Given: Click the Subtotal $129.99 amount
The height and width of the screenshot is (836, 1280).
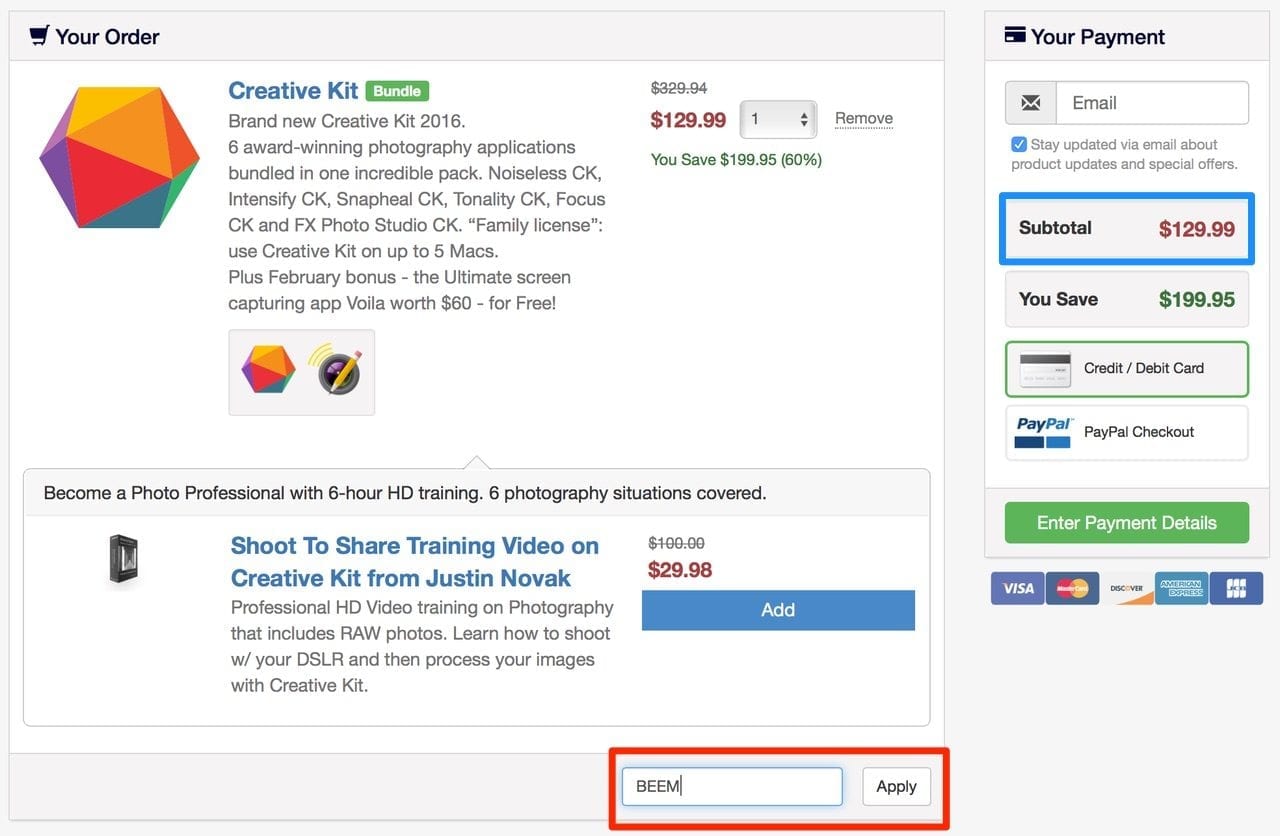Looking at the screenshot, I should [x=1197, y=229].
